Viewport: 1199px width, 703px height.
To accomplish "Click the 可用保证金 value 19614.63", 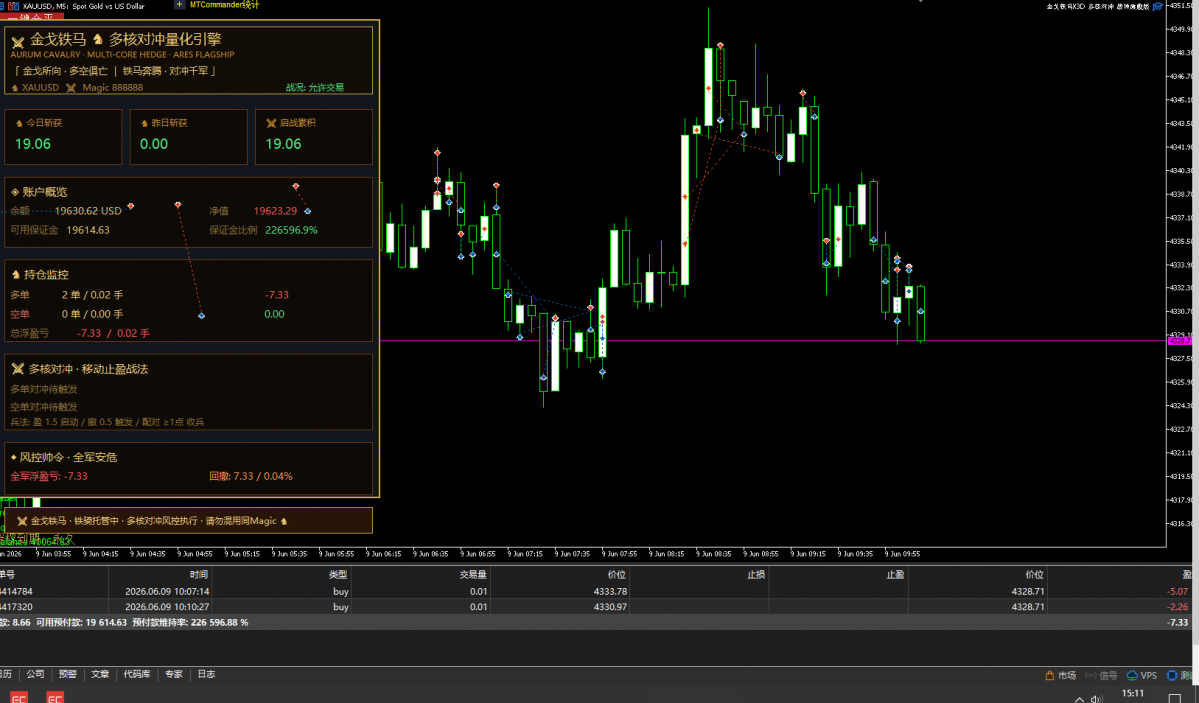I will click(88, 229).
